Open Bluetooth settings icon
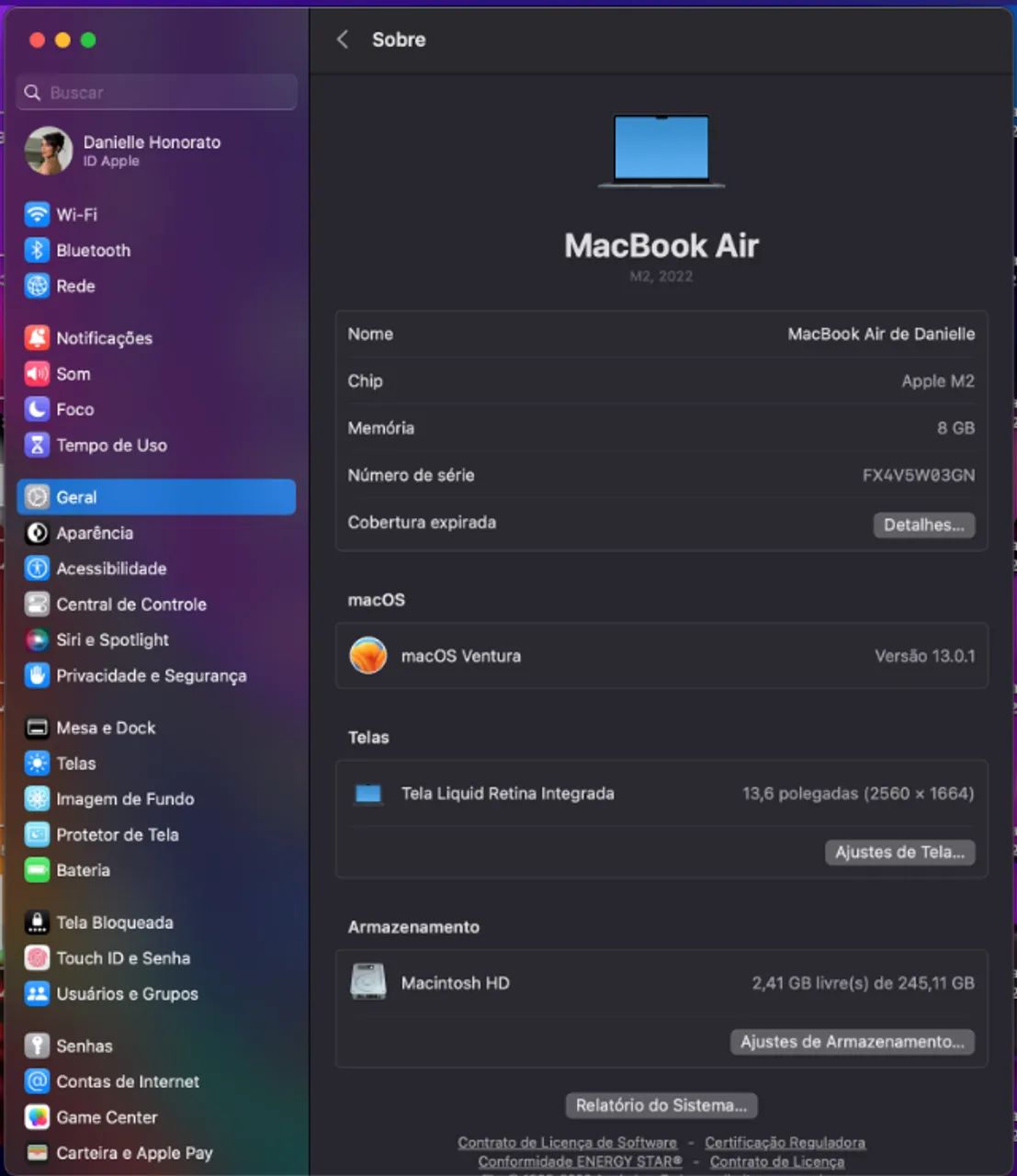The width and height of the screenshot is (1017, 1176). point(37,250)
